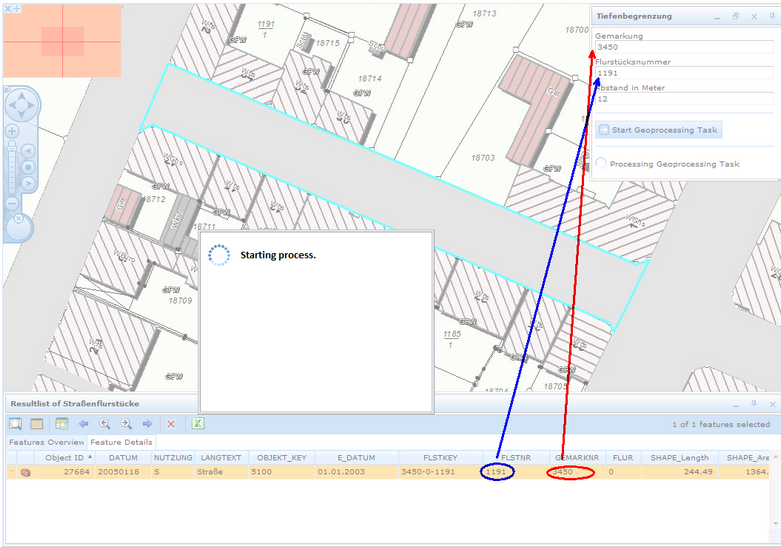Click the red X remove icon
The height and width of the screenshot is (547, 781).
[x=171, y=424]
